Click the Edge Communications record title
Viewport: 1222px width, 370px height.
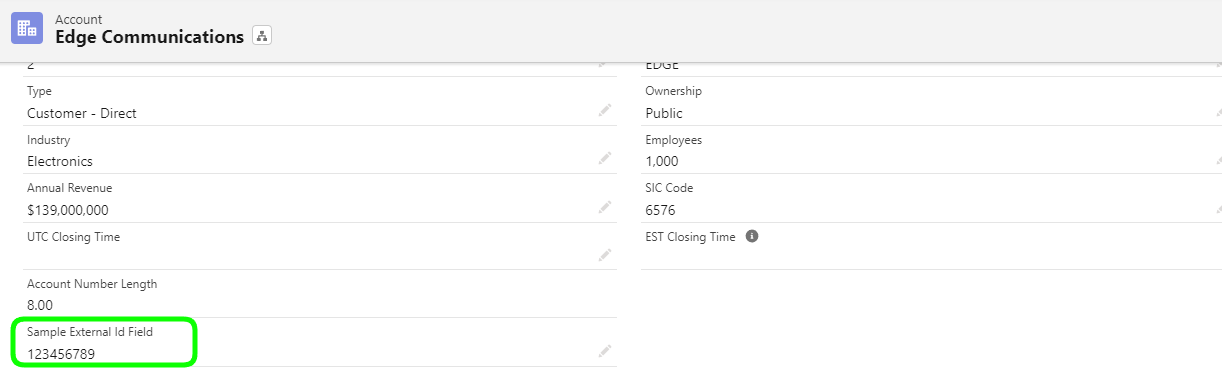click(x=149, y=37)
